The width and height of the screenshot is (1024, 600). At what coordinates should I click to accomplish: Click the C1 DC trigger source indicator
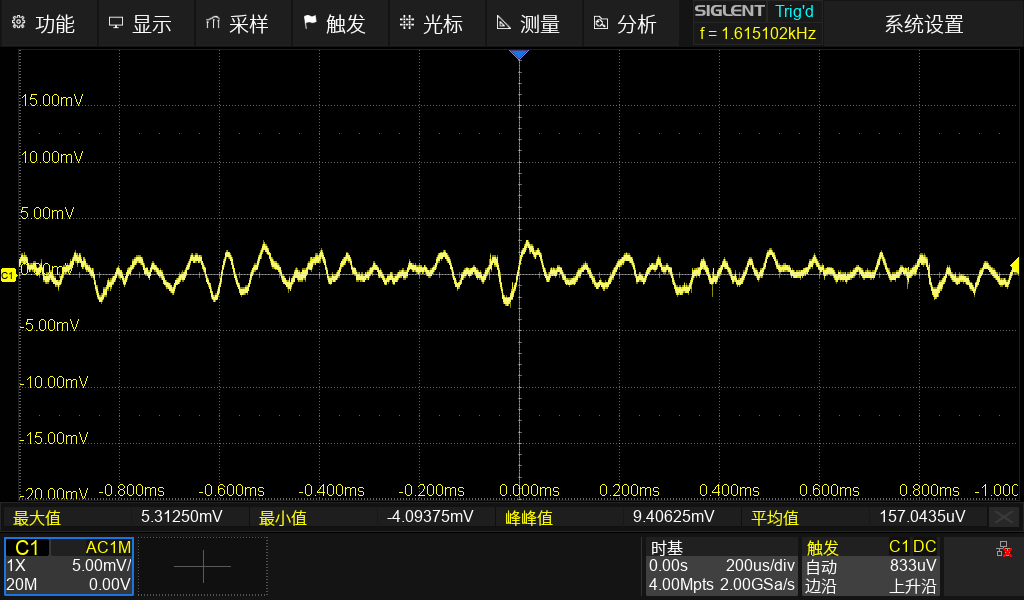pos(912,546)
